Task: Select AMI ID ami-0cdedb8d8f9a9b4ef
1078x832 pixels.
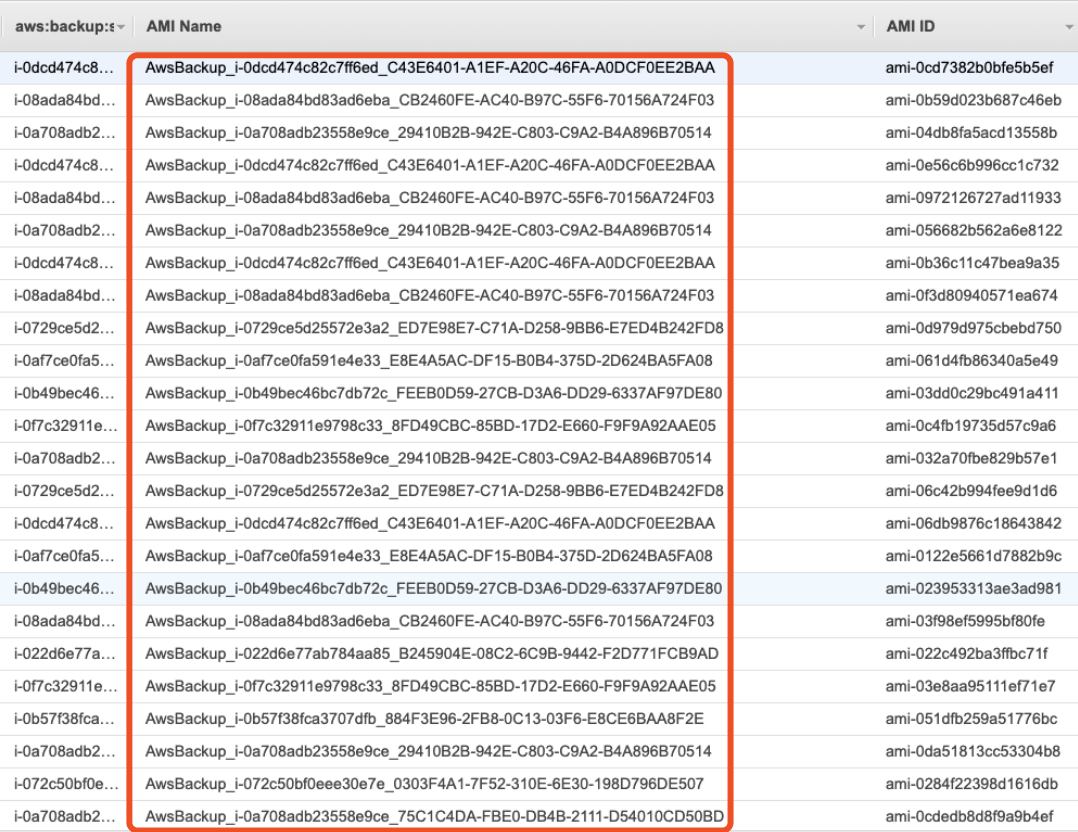Action: 969,816
